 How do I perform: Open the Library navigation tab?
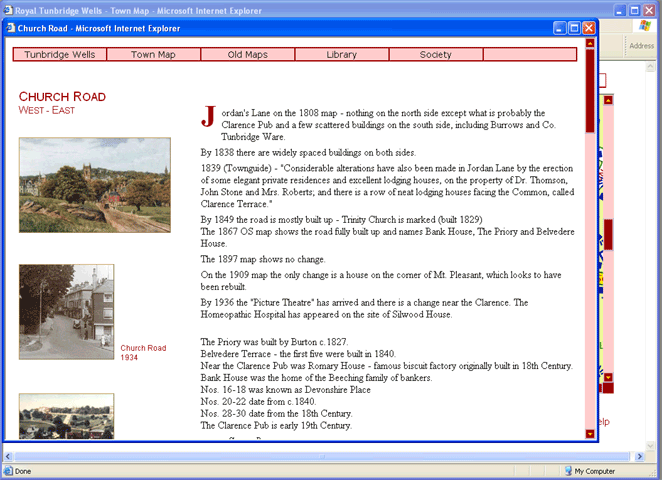[341, 54]
